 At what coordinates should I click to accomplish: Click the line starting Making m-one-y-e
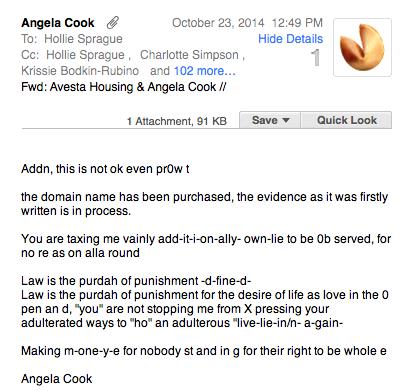click(x=204, y=351)
